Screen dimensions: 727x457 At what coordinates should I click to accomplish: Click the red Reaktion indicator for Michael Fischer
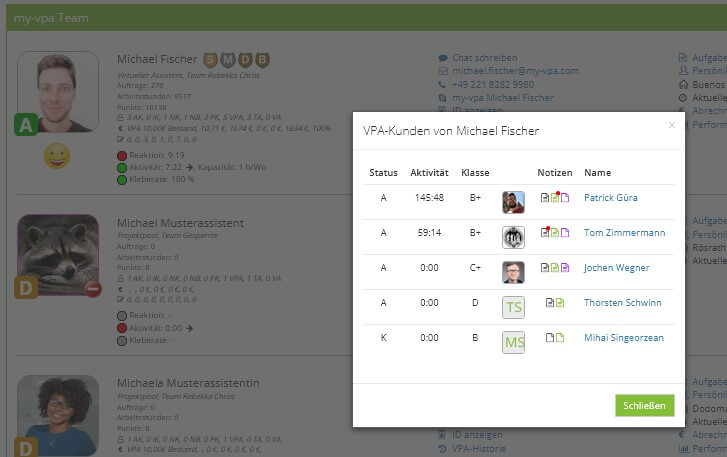[122, 156]
